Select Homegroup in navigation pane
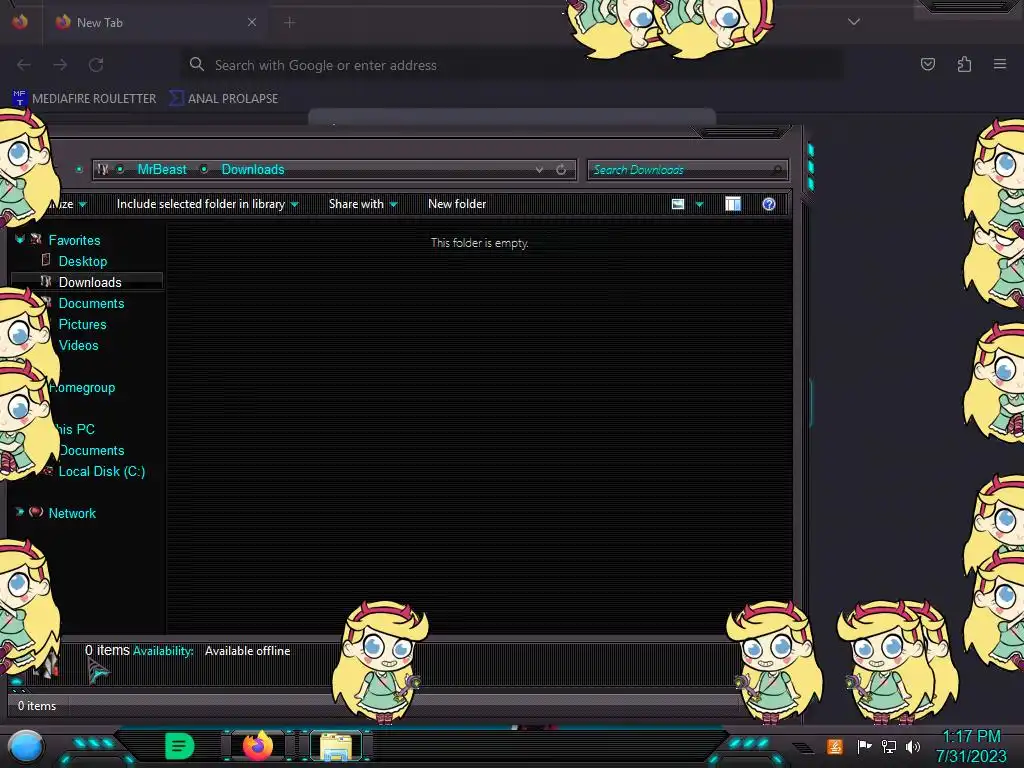The width and height of the screenshot is (1024, 768). pos(83,387)
